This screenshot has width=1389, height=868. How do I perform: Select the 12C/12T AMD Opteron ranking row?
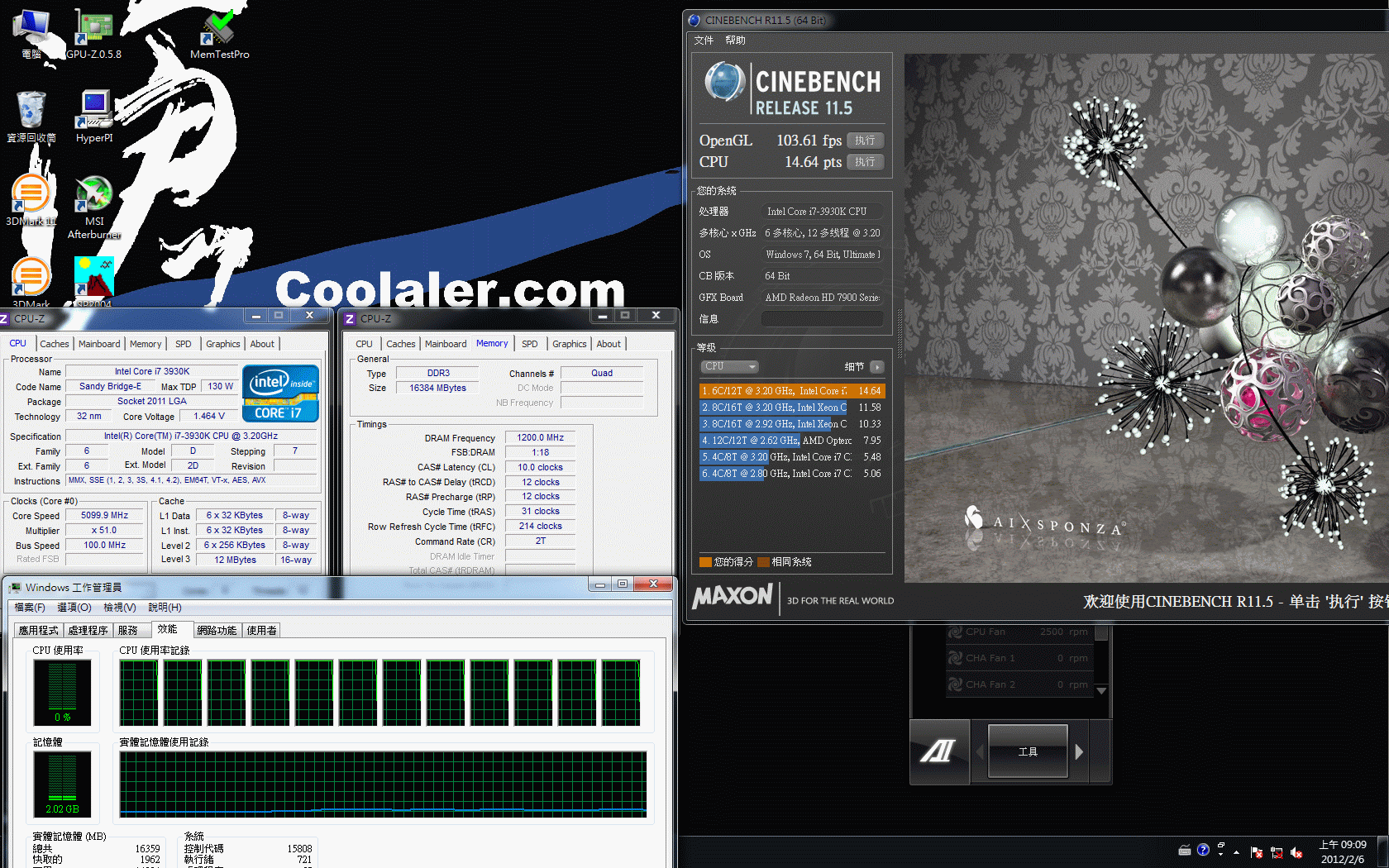(x=792, y=441)
